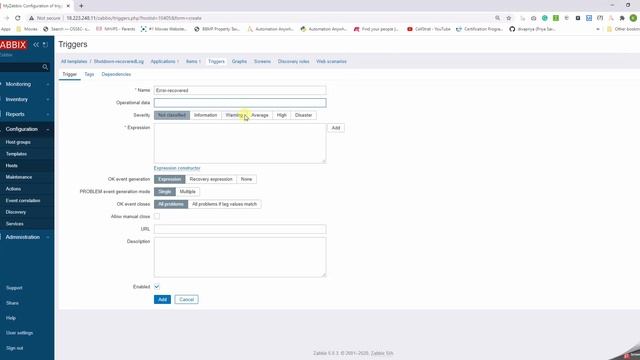Open the Find your people bookmark

[376, 29]
